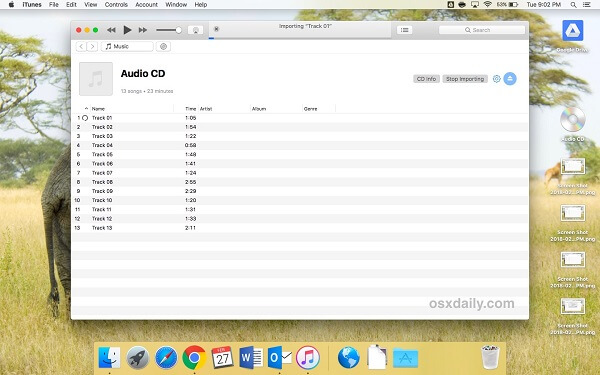
Task: Click the Stop Importing button
Action: (x=465, y=79)
